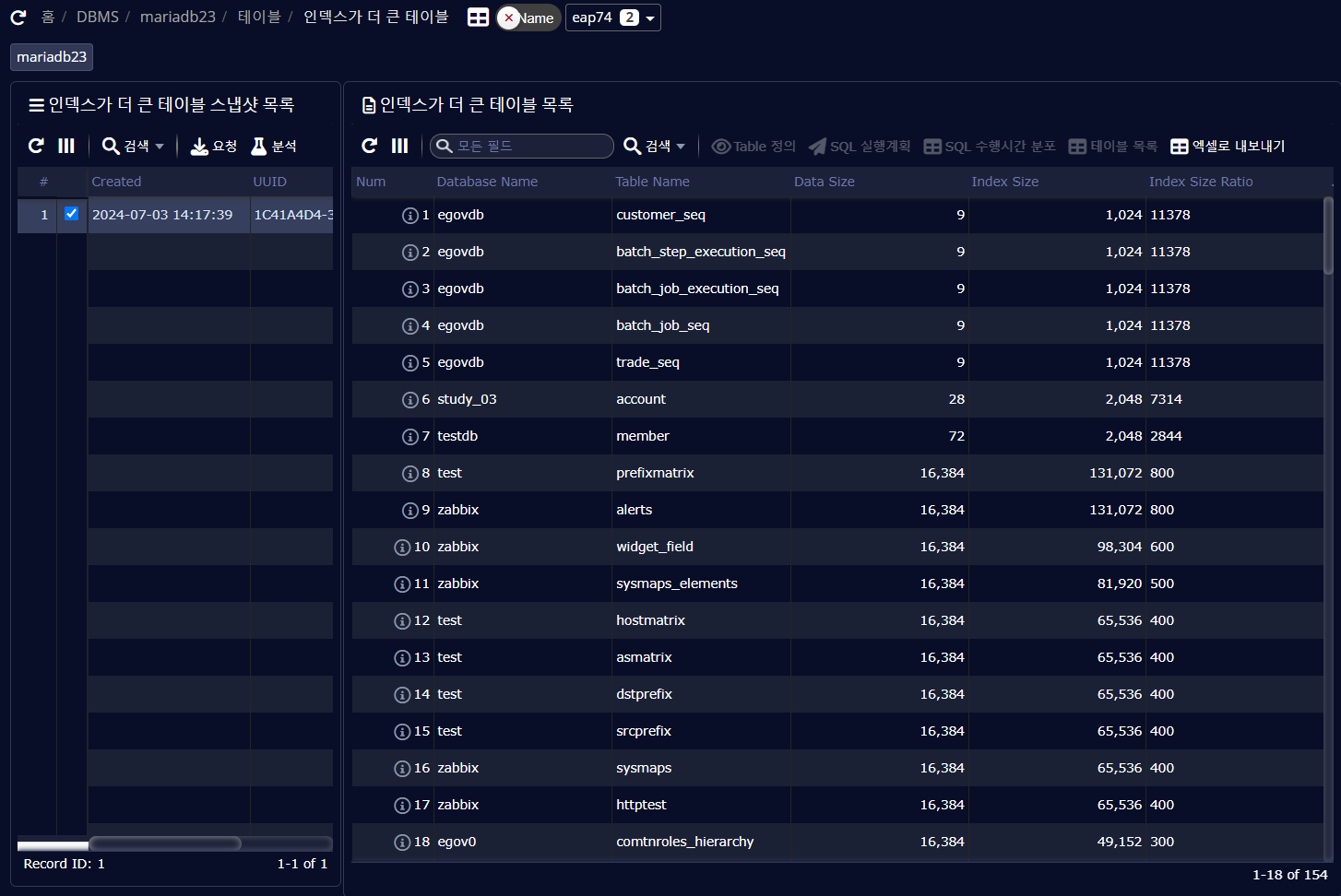Expand the 검색 dropdown in snapshot panel
Image resolution: width=1341 pixels, height=896 pixels.
click(x=134, y=146)
